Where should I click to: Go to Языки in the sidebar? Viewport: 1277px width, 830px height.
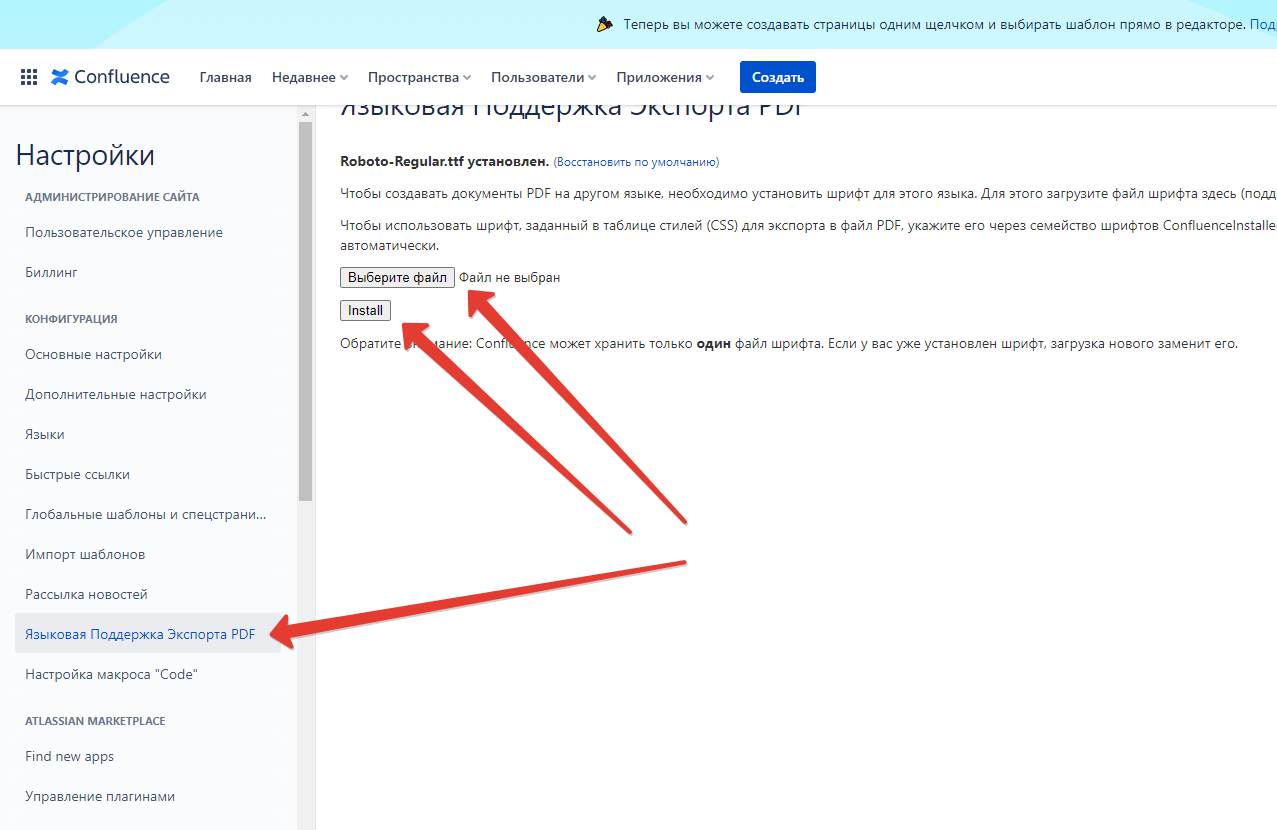click(x=45, y=434)
